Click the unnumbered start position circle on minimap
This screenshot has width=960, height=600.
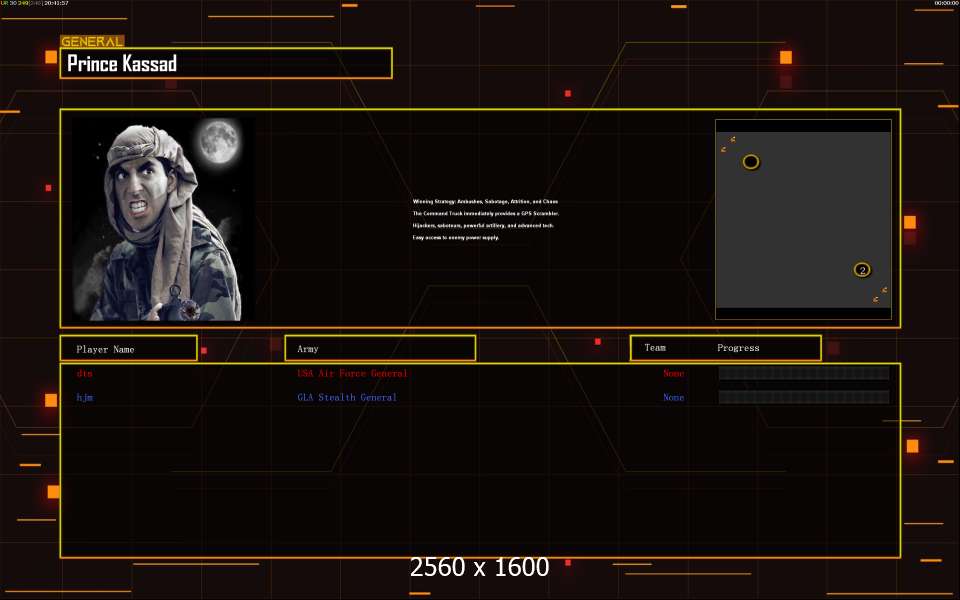click(x=751, y=162)
